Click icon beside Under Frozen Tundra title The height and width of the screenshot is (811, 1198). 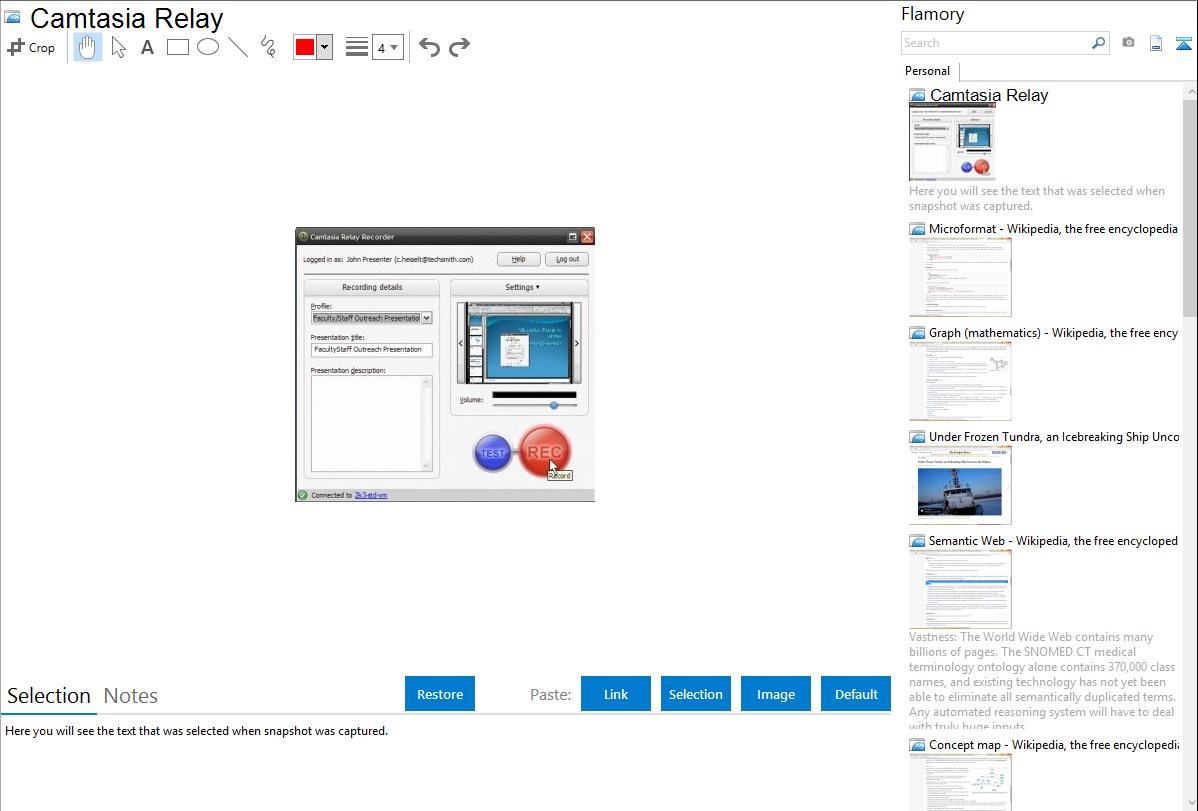pyautogui.click(x=917, y=437)
